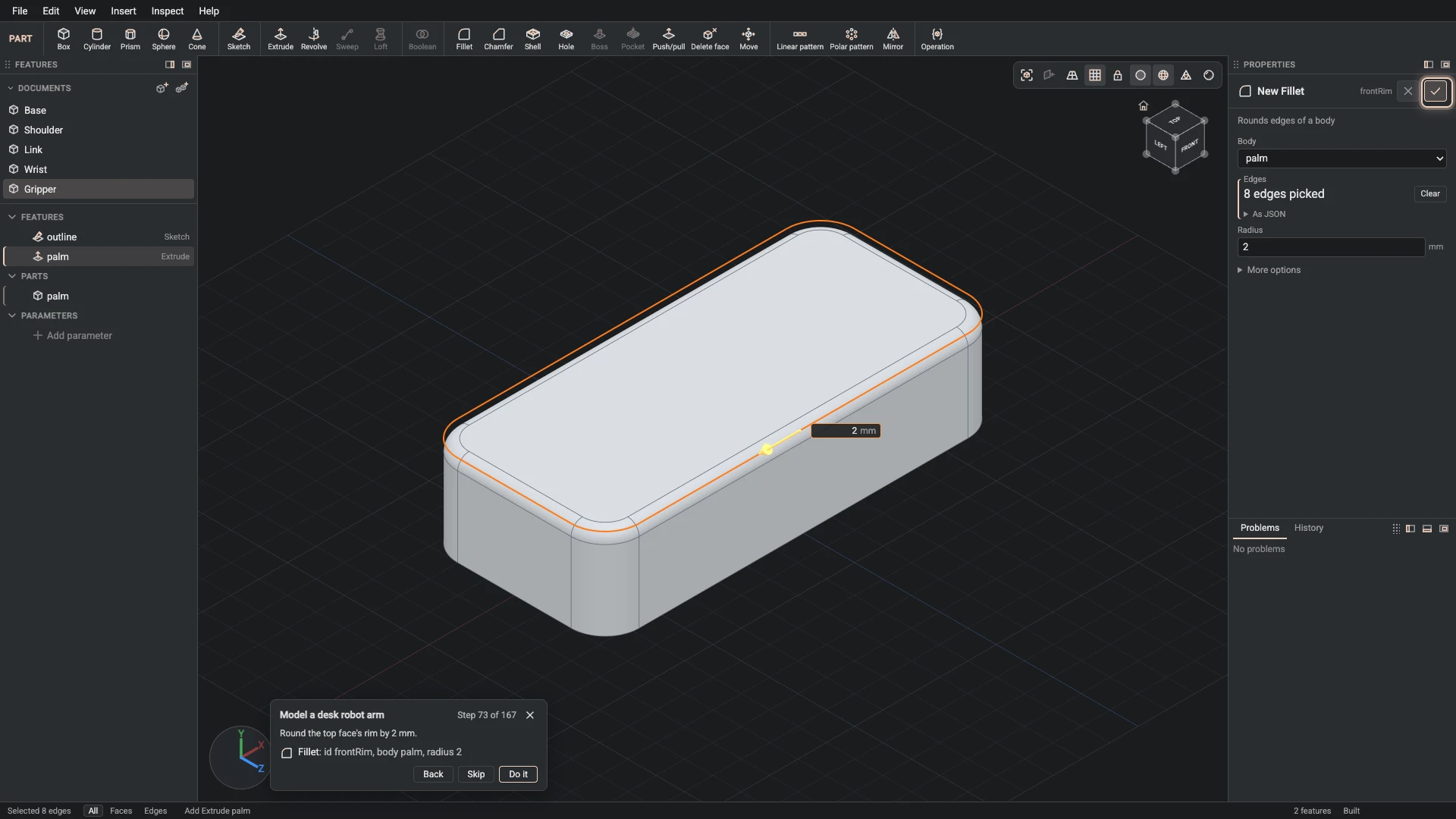
Task: Open the Body dropdown showing palm
Action: point(1341,158)
